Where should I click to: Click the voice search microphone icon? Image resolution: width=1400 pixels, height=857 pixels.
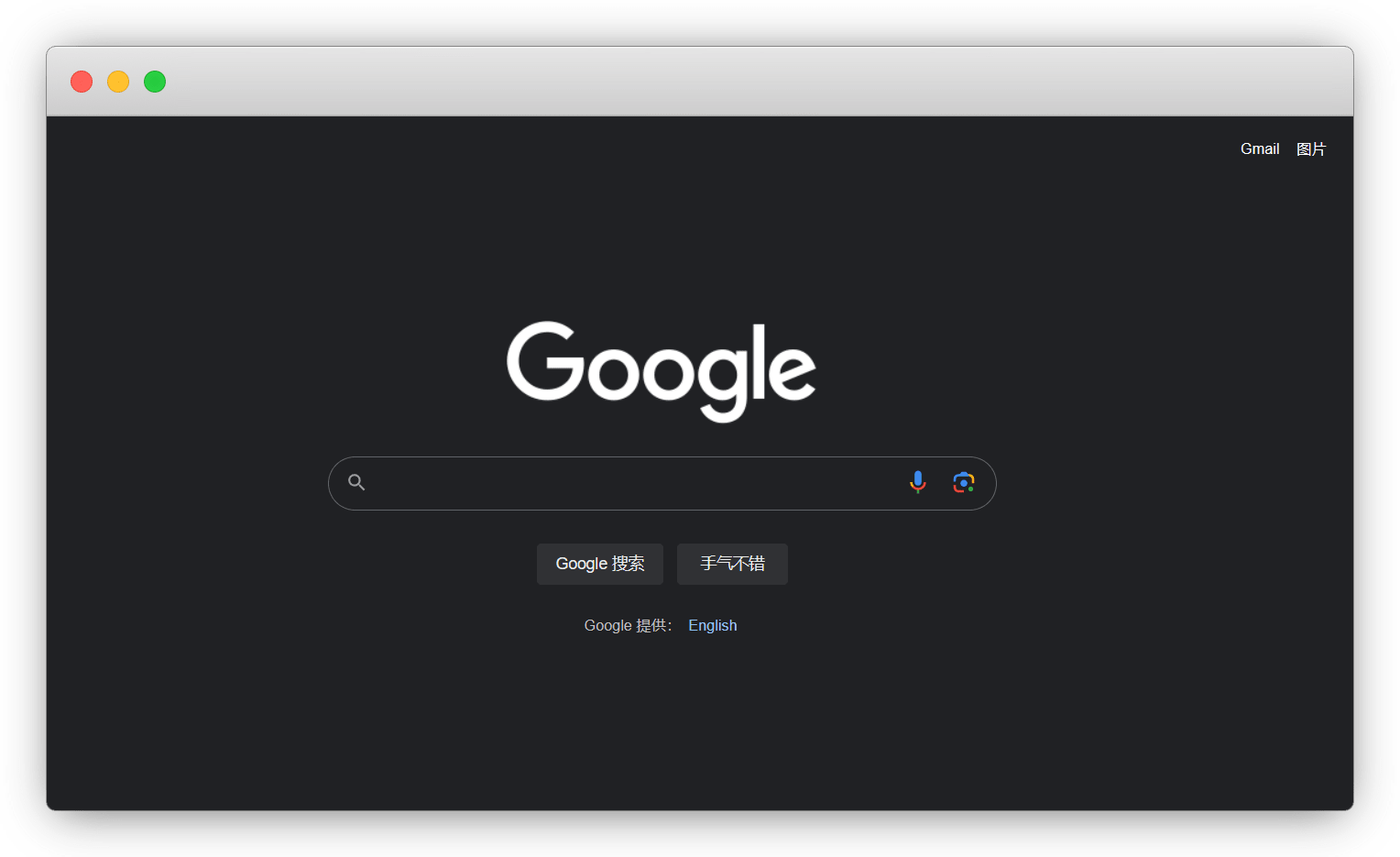click(917, 482)
